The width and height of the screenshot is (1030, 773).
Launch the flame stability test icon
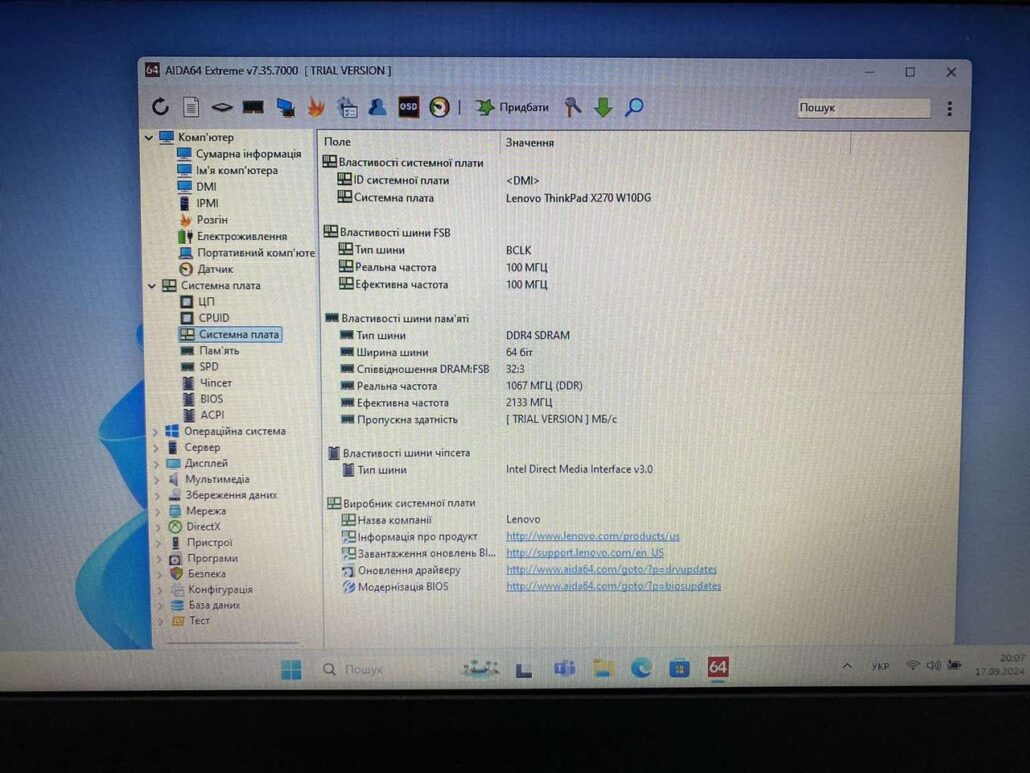[x=316, y=107]
